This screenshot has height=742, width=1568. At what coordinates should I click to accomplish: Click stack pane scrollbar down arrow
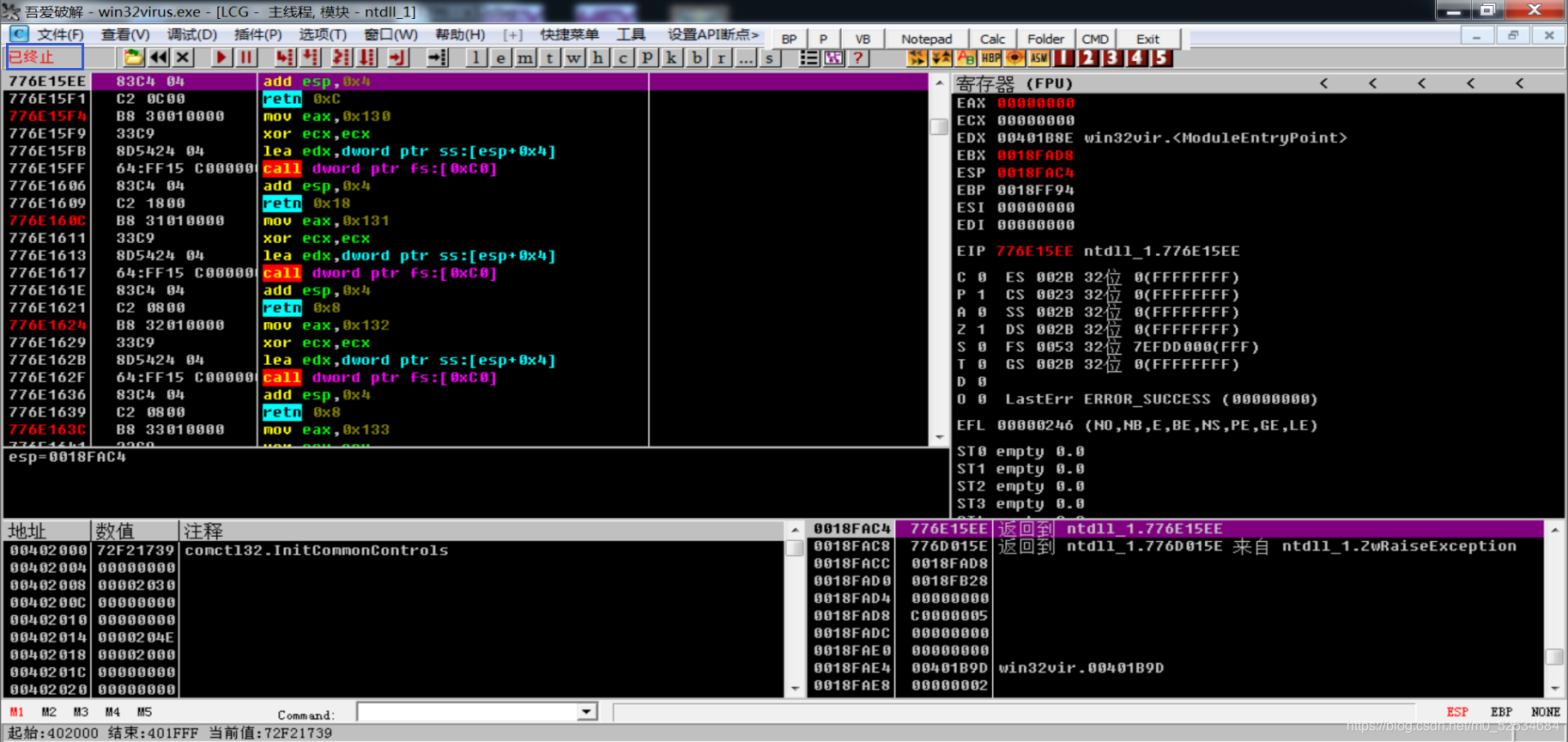coord(1554,688)
